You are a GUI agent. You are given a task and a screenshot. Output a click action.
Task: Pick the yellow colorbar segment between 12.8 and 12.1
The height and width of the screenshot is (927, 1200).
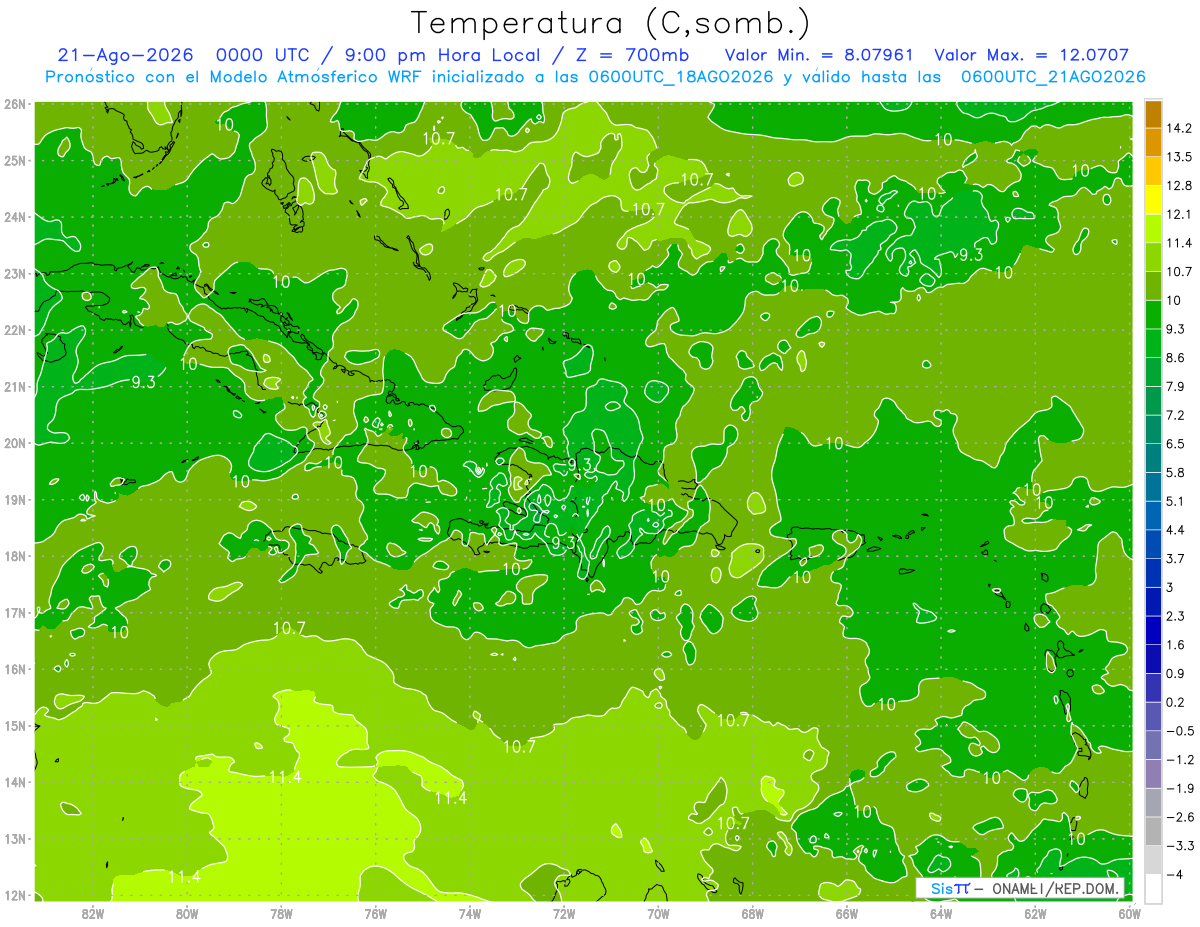[1153, 200]
